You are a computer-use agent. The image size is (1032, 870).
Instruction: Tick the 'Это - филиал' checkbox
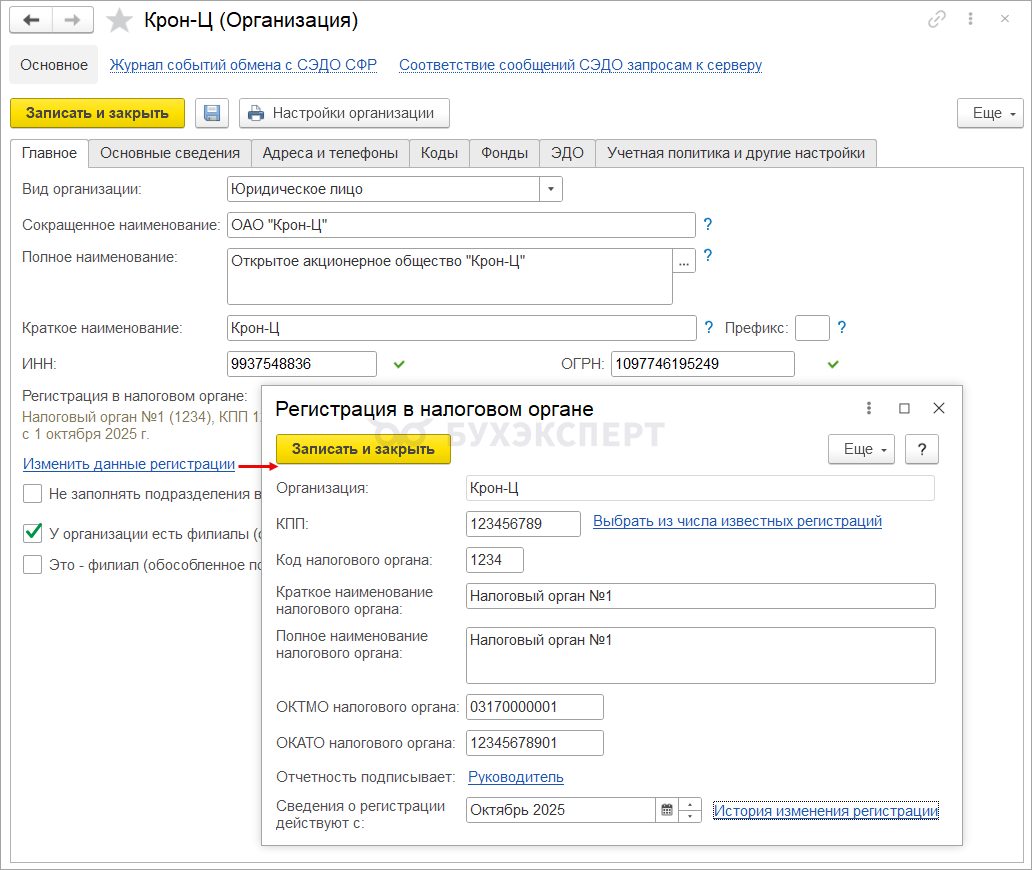point(33,564)
